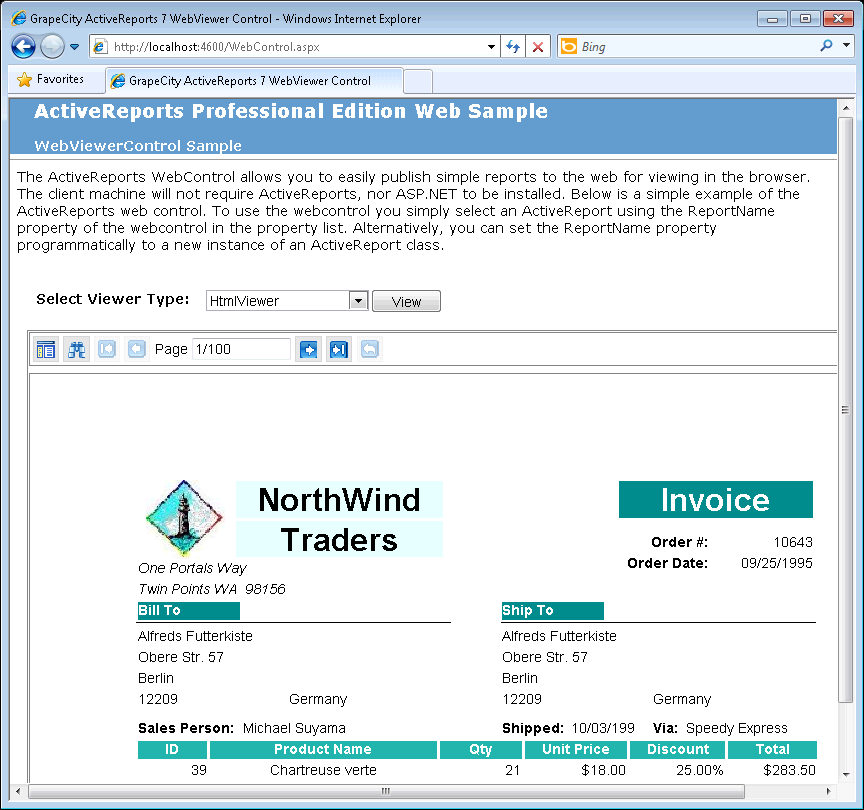
Task: Click the browser Back button
Action: pos(23,47)
